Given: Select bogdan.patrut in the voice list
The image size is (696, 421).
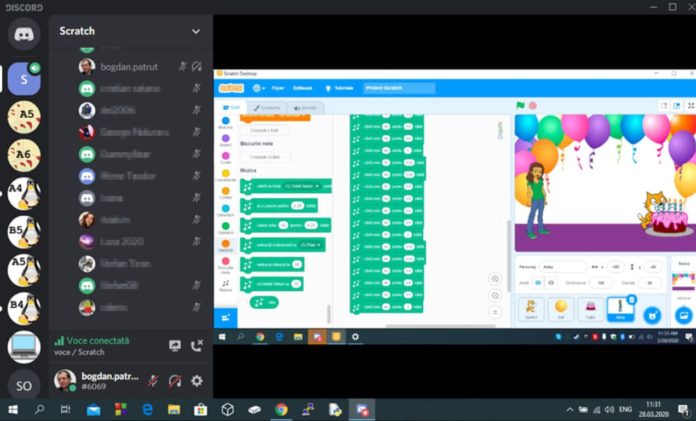Looking at the screenshot, I should (125, 66).
